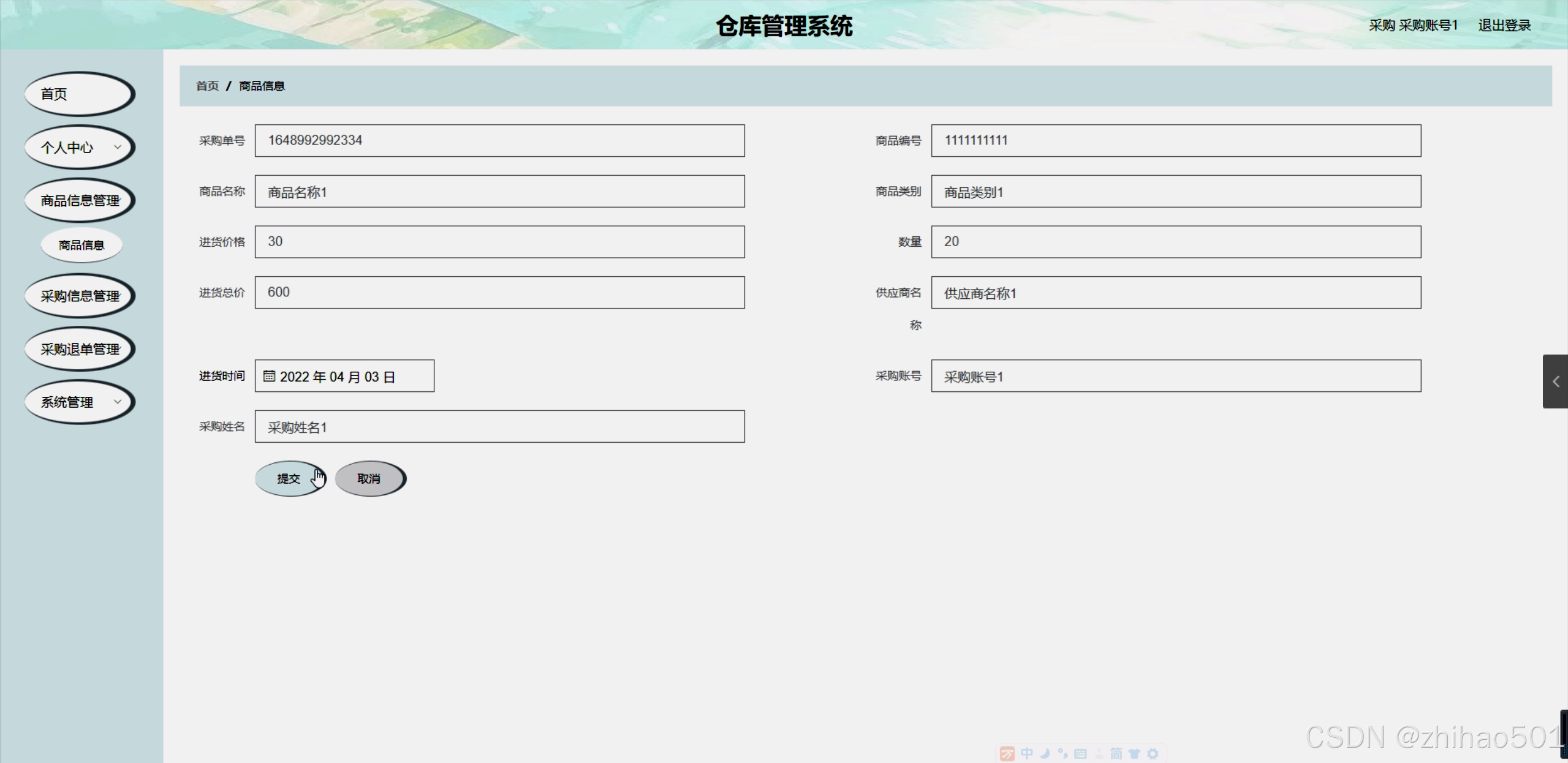Click the IME soft keyboard icon
The height and width of the screenshot is (763, 1568).
[1080, 754]
